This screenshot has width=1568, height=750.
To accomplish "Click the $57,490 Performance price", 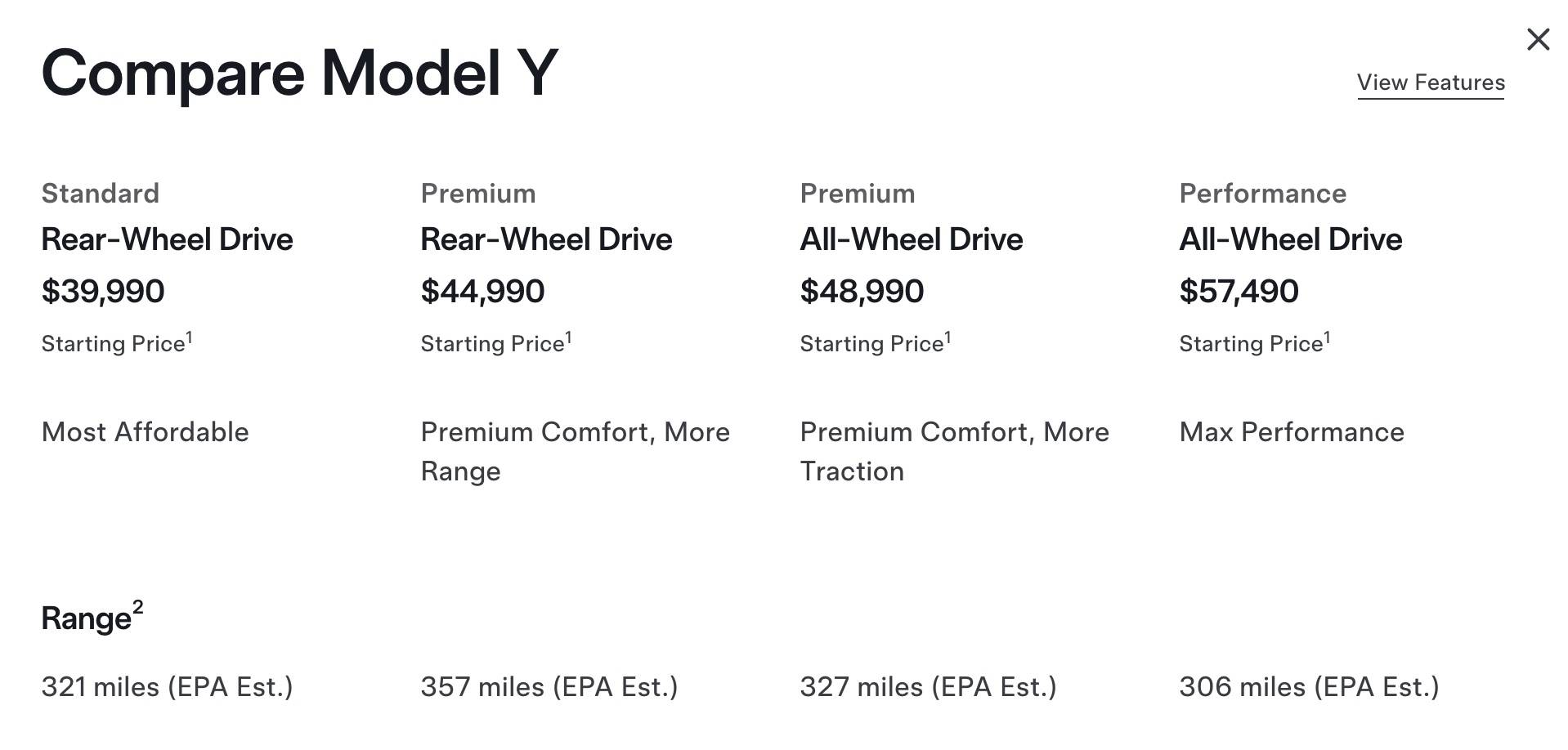I will point(1239,292).
